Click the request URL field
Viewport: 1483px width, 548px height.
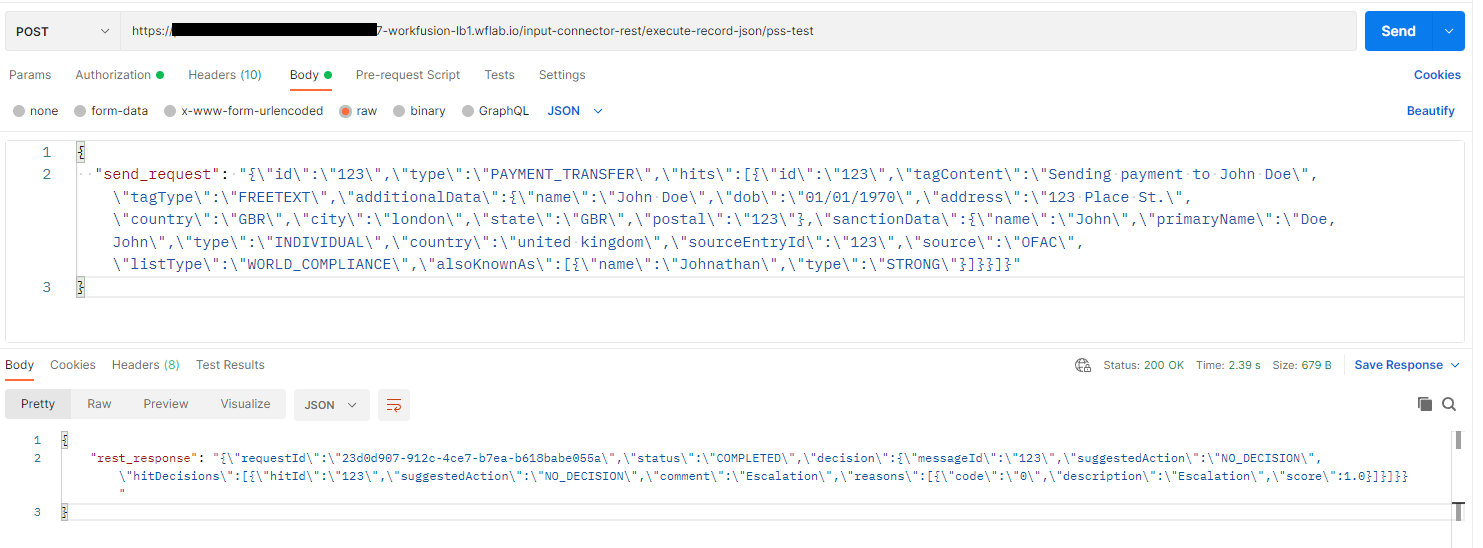(x=739, y=31)
